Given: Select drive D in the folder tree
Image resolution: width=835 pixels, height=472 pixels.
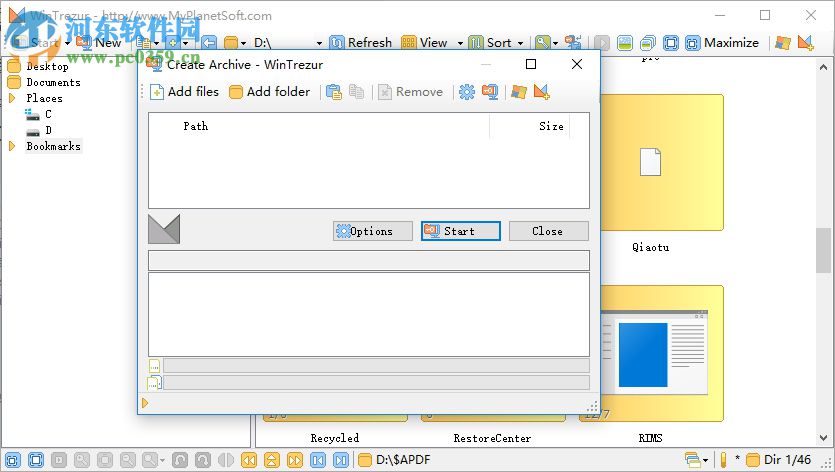Looking at the screenshot, I should click(x=48, y=130).
